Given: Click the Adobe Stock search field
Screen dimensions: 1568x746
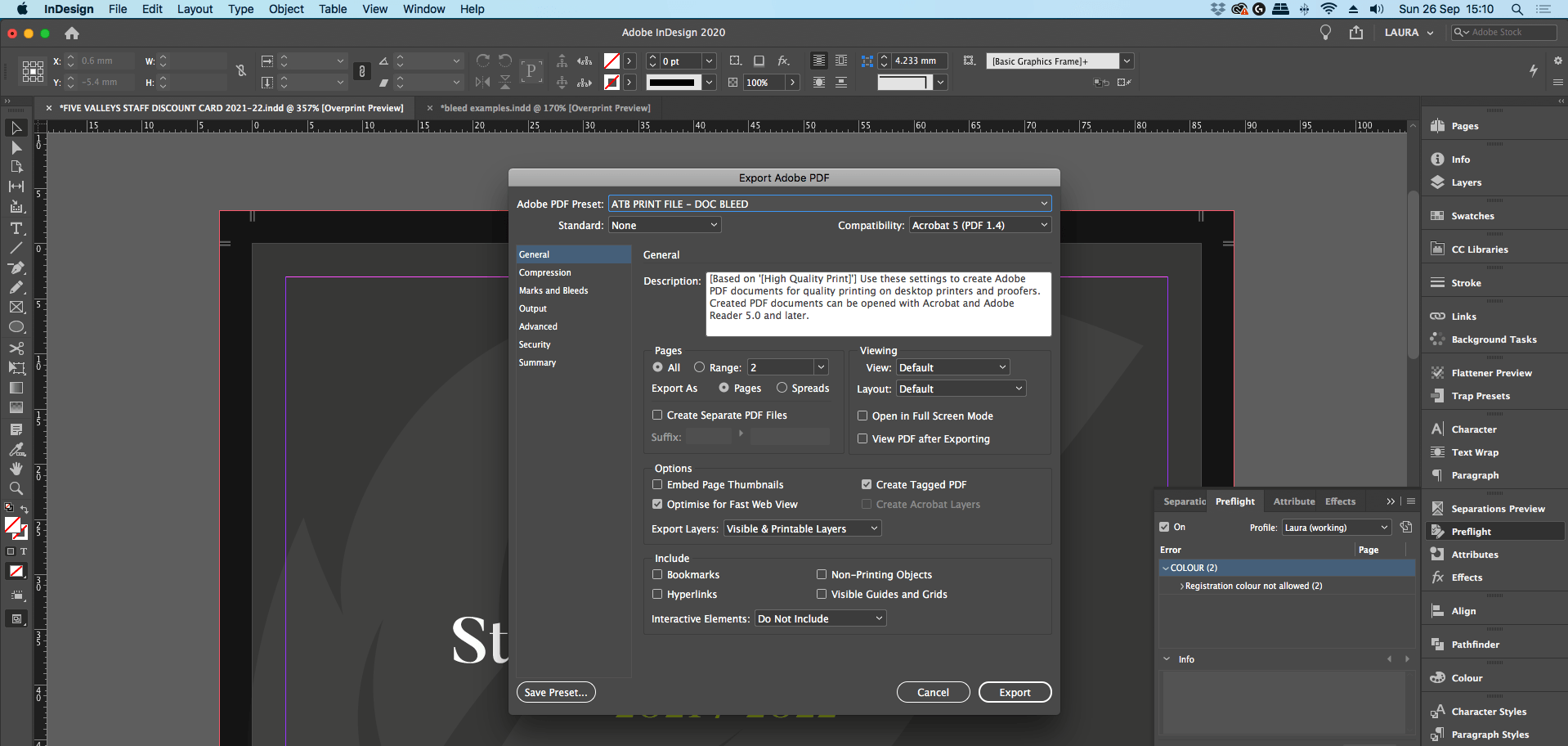Looking at the screenshot, I should pyautogui.click(x=1503, y=32).
